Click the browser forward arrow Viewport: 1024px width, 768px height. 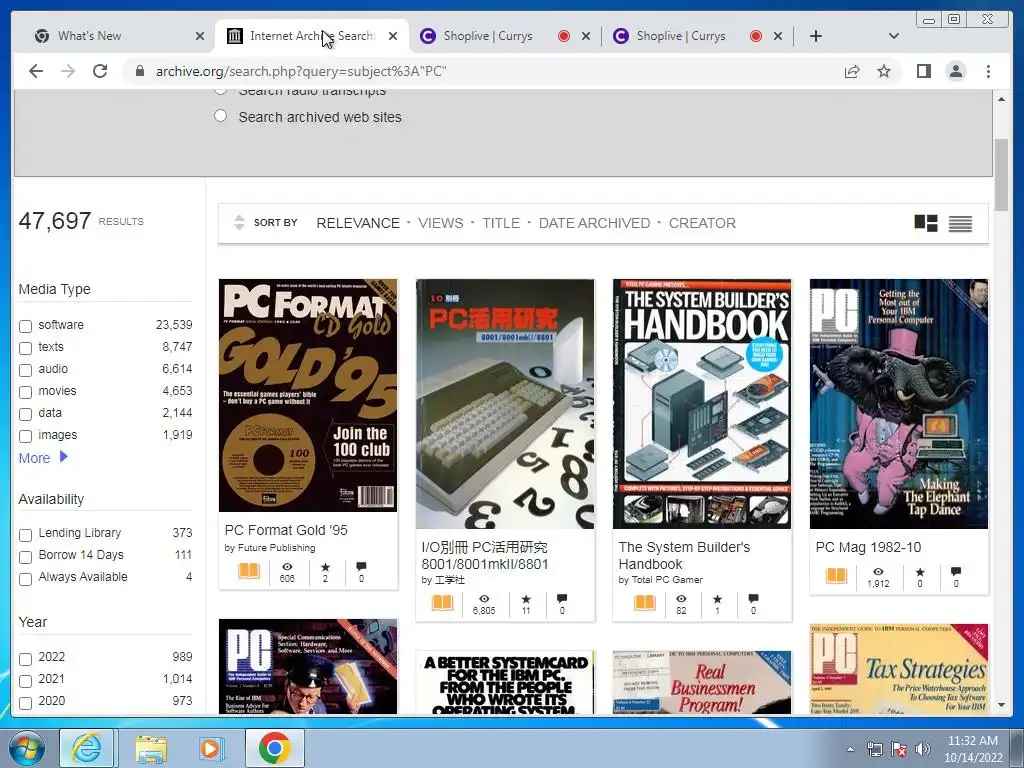pos(68,71)
